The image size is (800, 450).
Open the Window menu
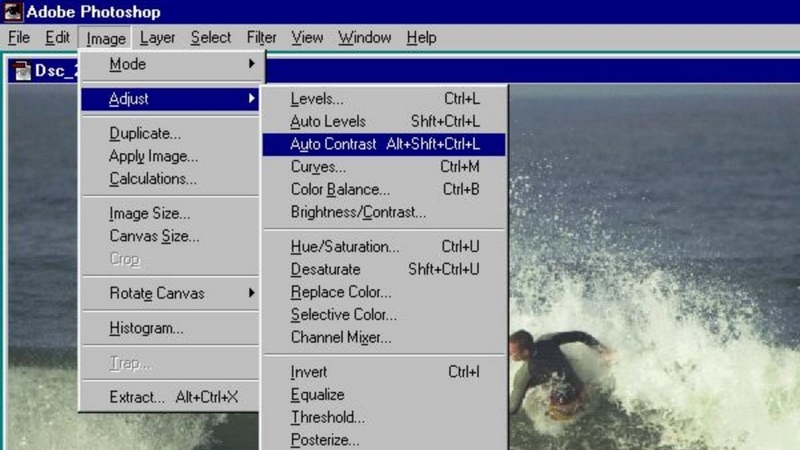(x=364, y=38)
